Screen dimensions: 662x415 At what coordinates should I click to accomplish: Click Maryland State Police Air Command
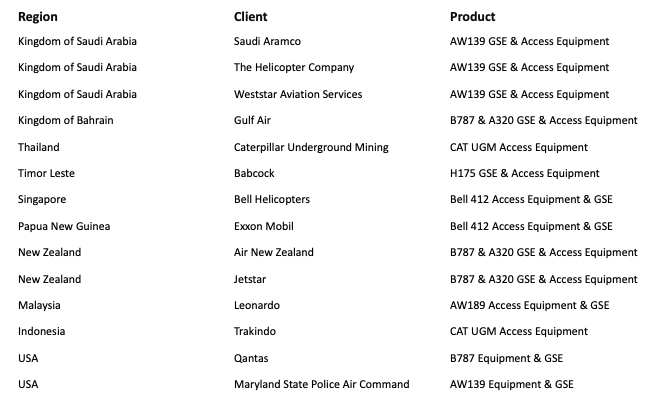(x=321, y=384)
